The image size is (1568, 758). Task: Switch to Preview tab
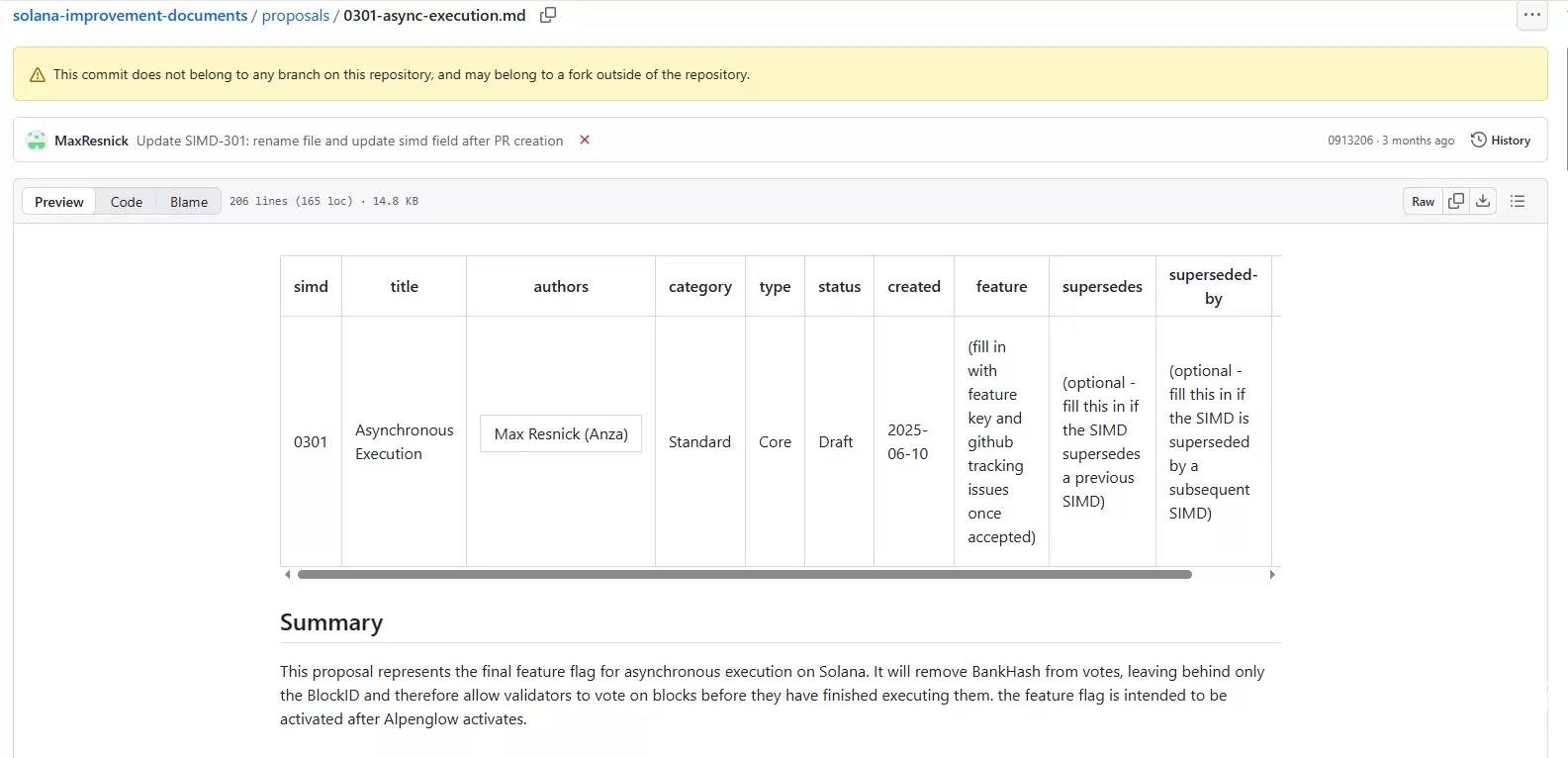coord(59,202)
